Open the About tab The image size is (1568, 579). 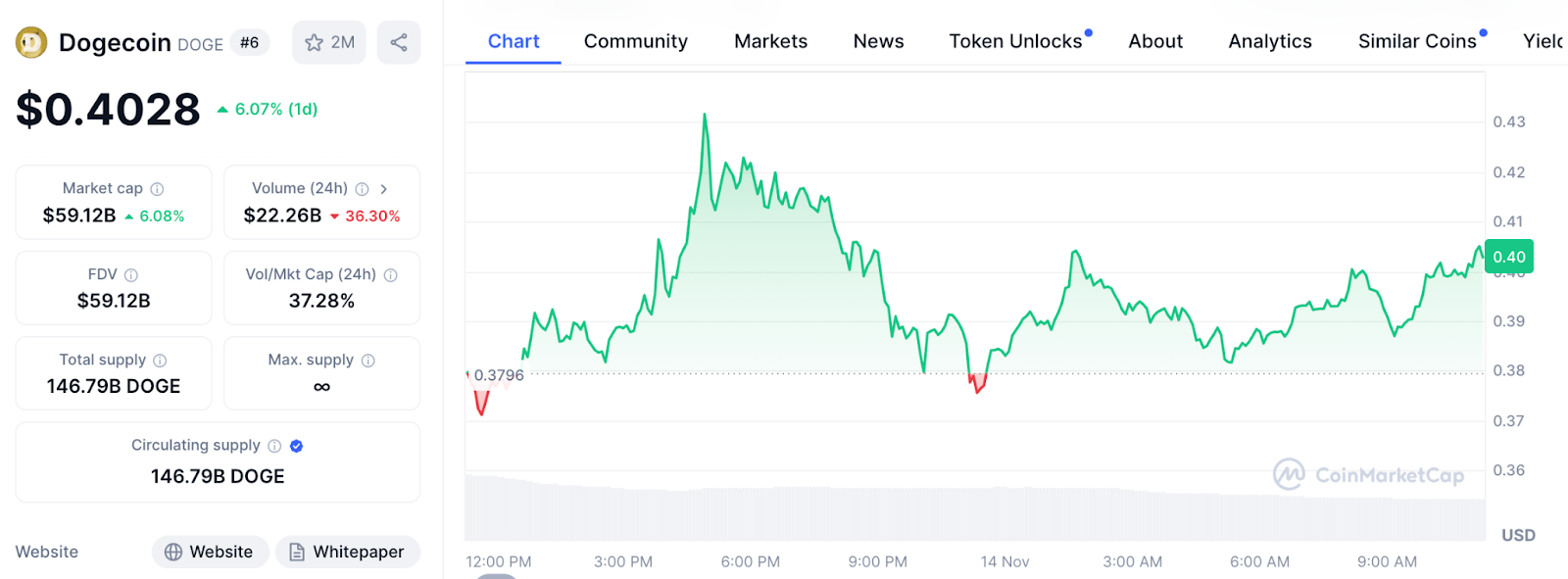(x=1155, y=41)
